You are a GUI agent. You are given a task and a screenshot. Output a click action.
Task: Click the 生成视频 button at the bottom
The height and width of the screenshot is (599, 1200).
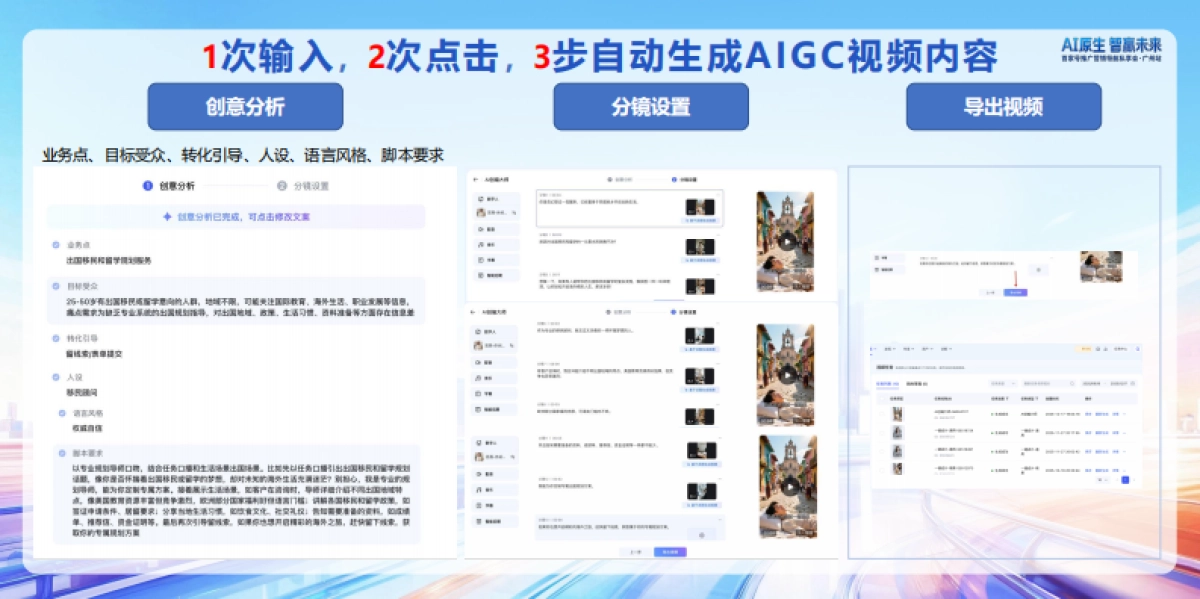click(x=670, y=552)
